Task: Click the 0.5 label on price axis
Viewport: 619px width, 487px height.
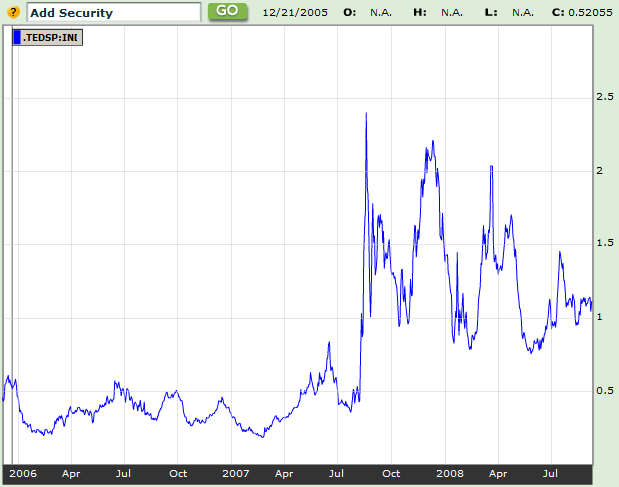Action: click(604, 390)
